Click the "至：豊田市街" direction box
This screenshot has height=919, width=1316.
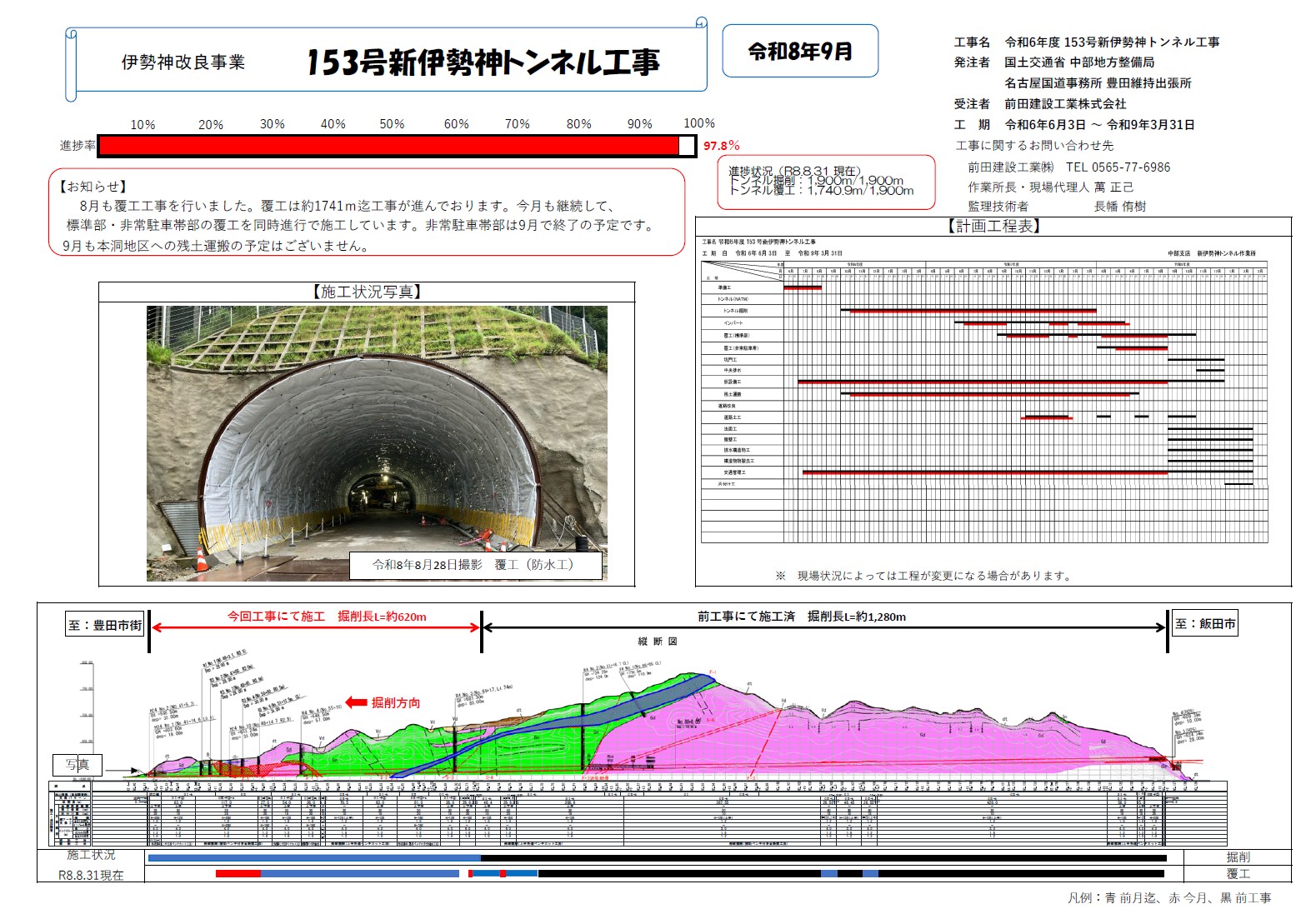point(105,625)
